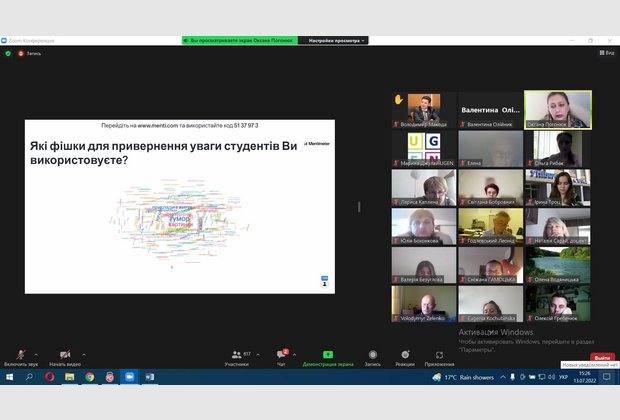This screenshot has width=620, height=420.
Task: Click the green encryption shield icon
Action: 8,53
